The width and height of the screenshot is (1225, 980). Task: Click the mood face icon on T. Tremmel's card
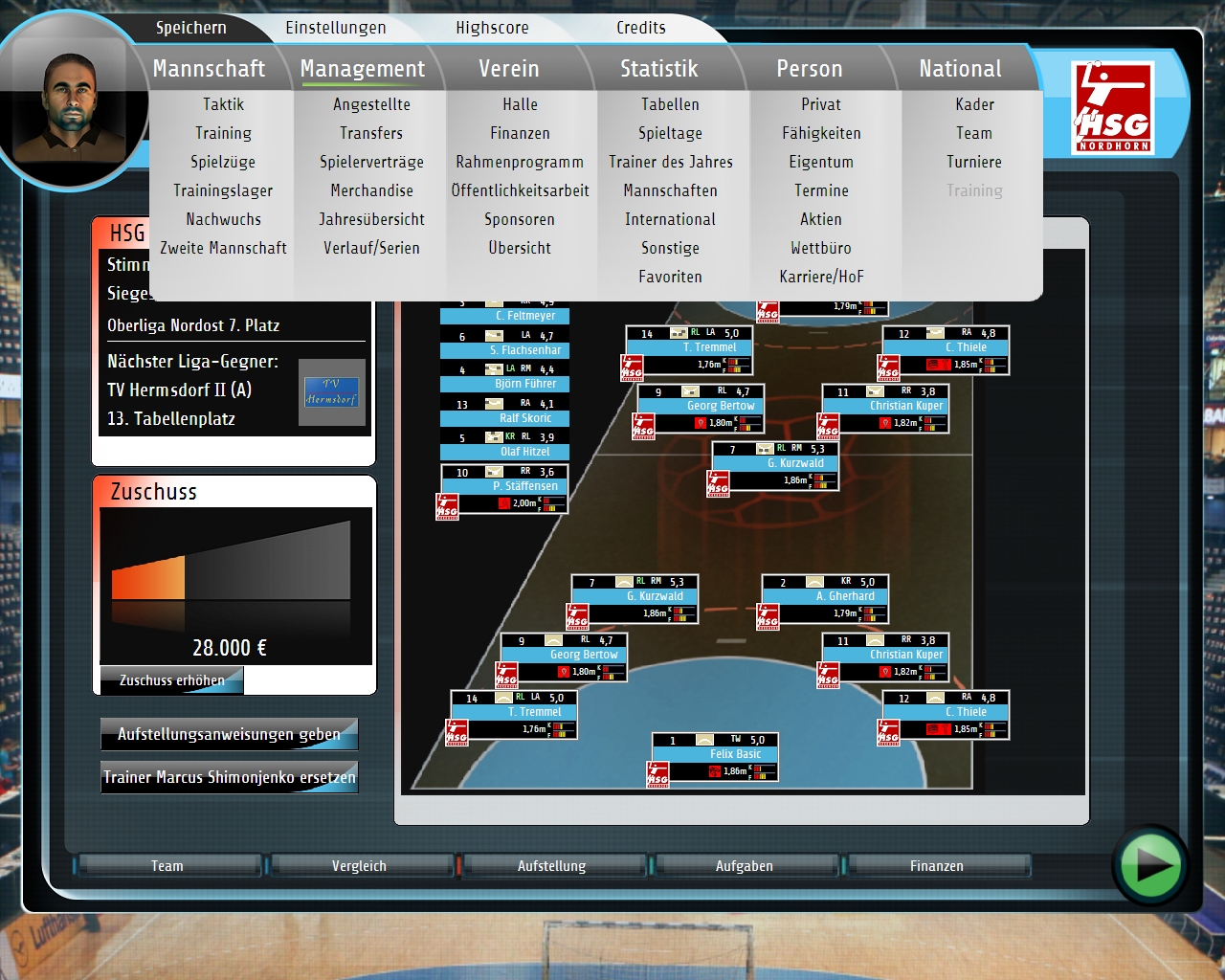(x=679, y=333)
